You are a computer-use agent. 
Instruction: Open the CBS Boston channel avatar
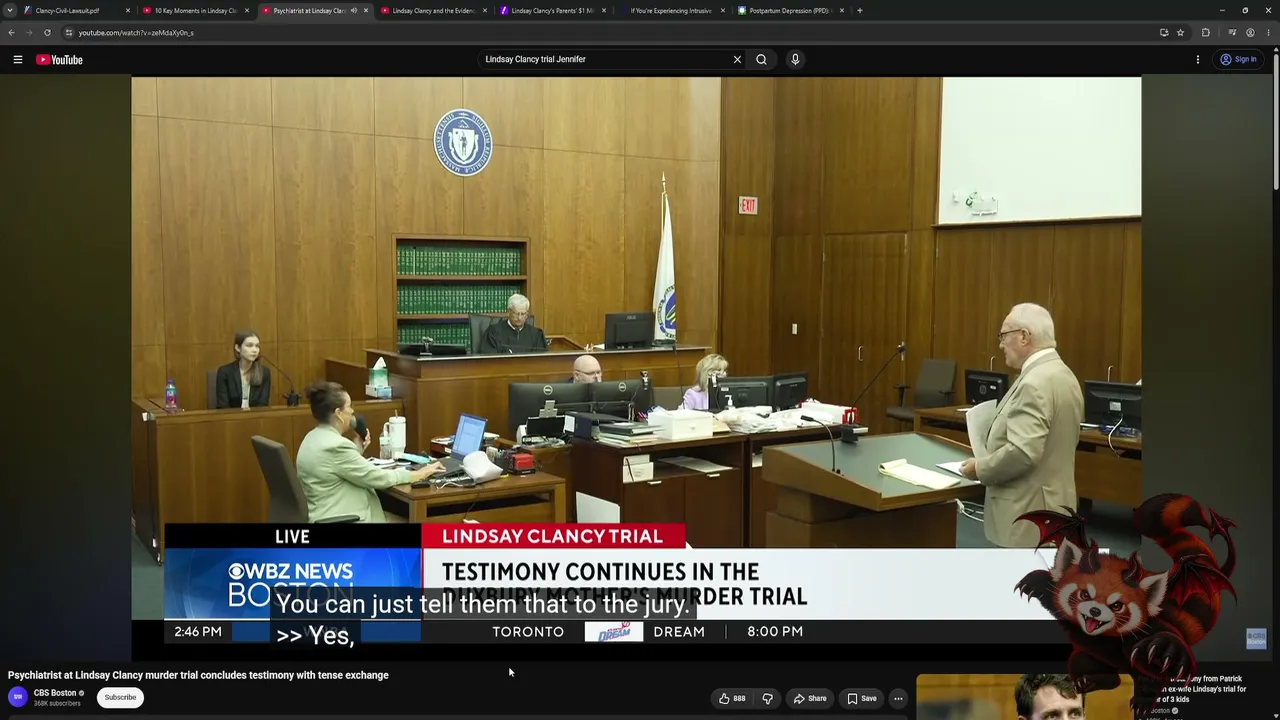click(x=18, y=697)
